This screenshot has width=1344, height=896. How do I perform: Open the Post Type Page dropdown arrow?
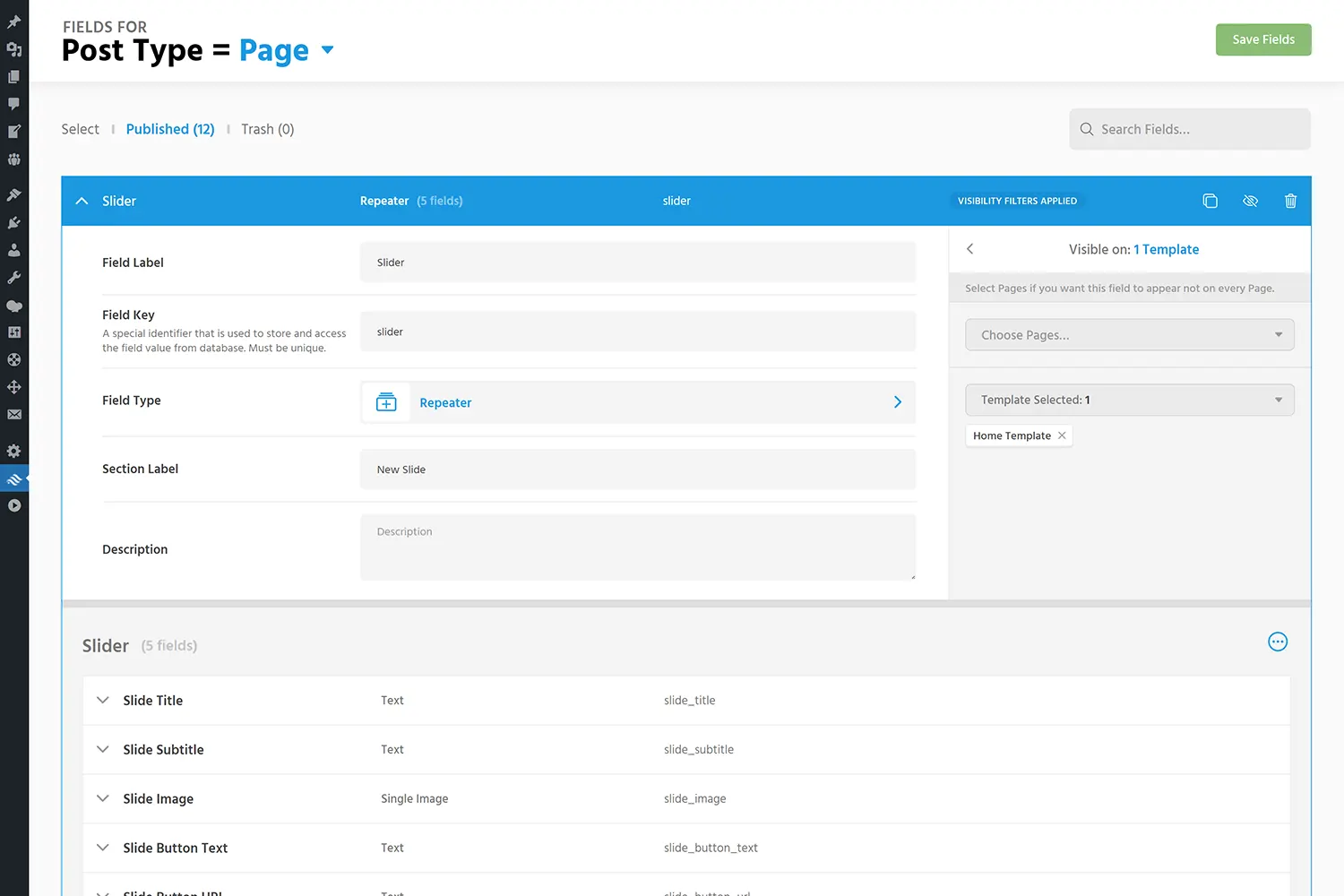[327, 50]
